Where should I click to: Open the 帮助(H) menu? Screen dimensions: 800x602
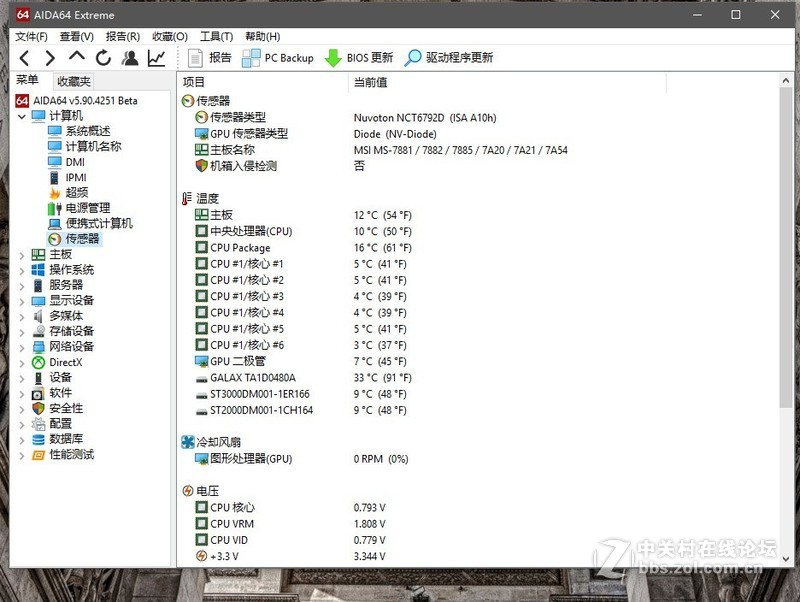pyautogui.click(x=263, y=36)
